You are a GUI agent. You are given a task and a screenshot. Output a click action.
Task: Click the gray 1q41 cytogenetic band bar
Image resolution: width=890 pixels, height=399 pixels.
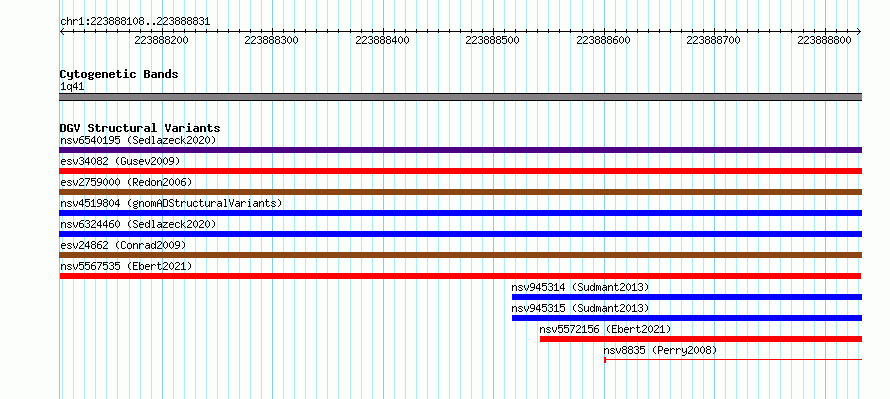[x=460, y=97]
